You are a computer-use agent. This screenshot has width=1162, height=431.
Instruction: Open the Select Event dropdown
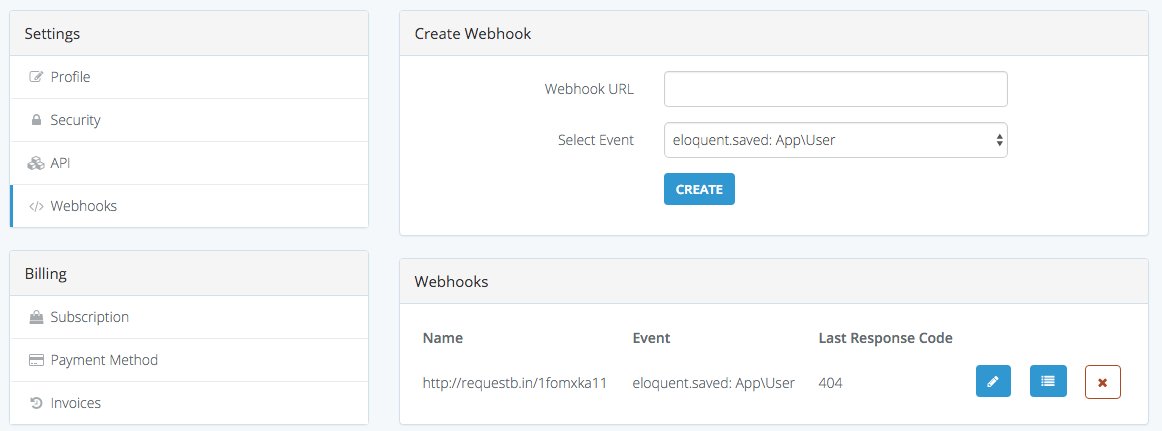click(835, 139)
